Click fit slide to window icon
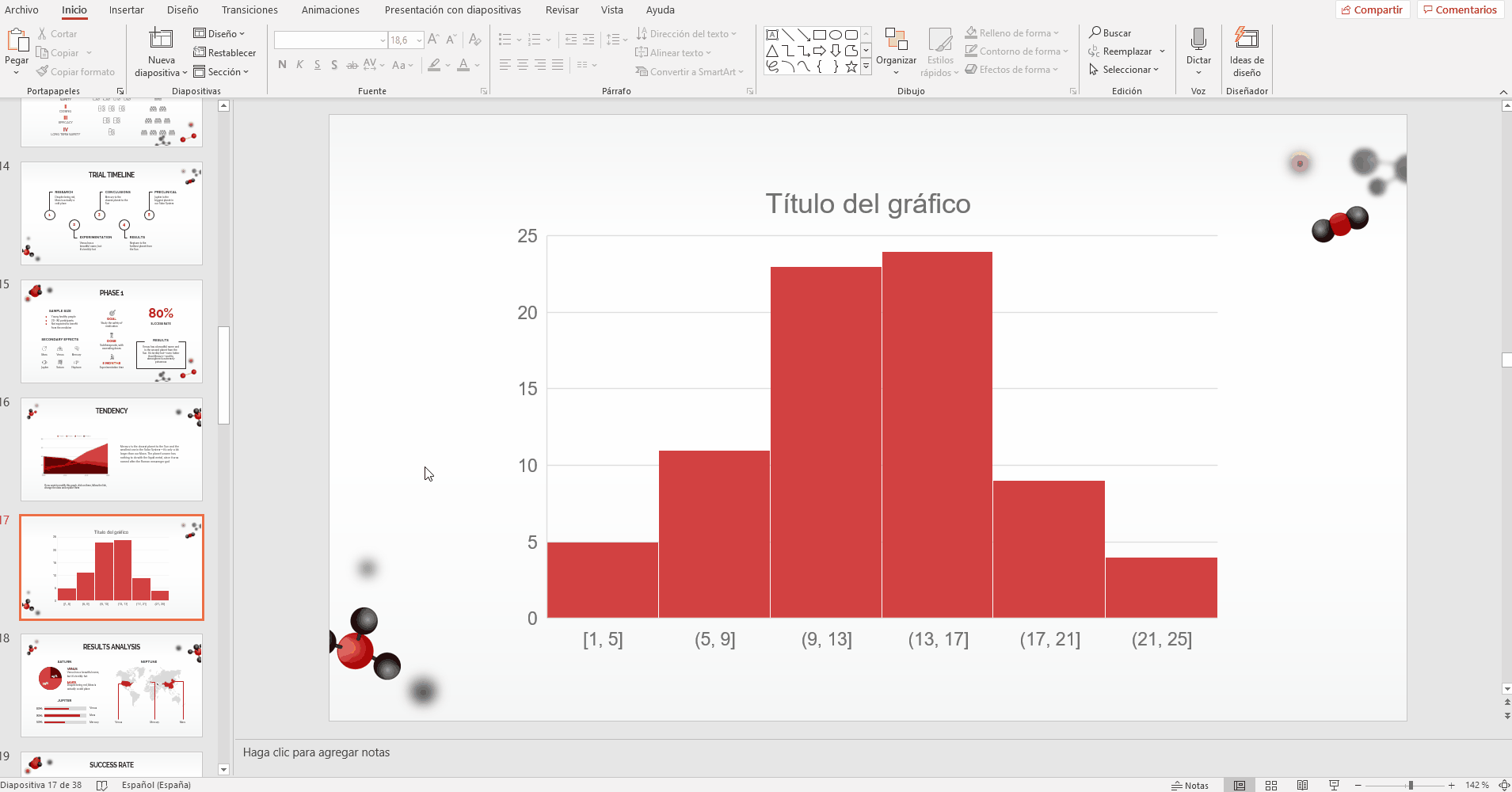Image resolution: width=1512 pixels, height=792 pixels. pos(1503,785)
